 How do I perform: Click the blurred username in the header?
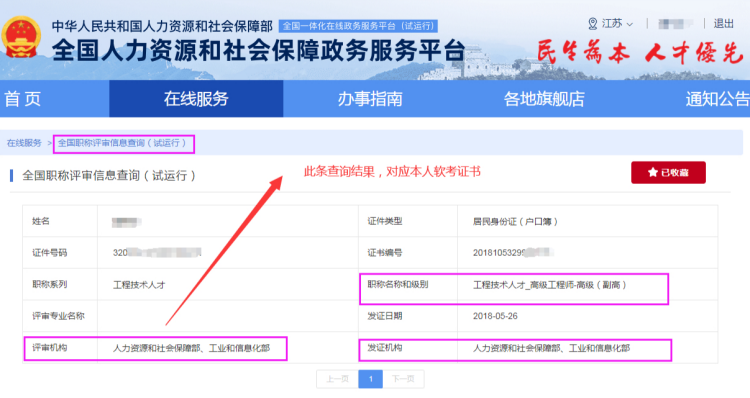675,23
